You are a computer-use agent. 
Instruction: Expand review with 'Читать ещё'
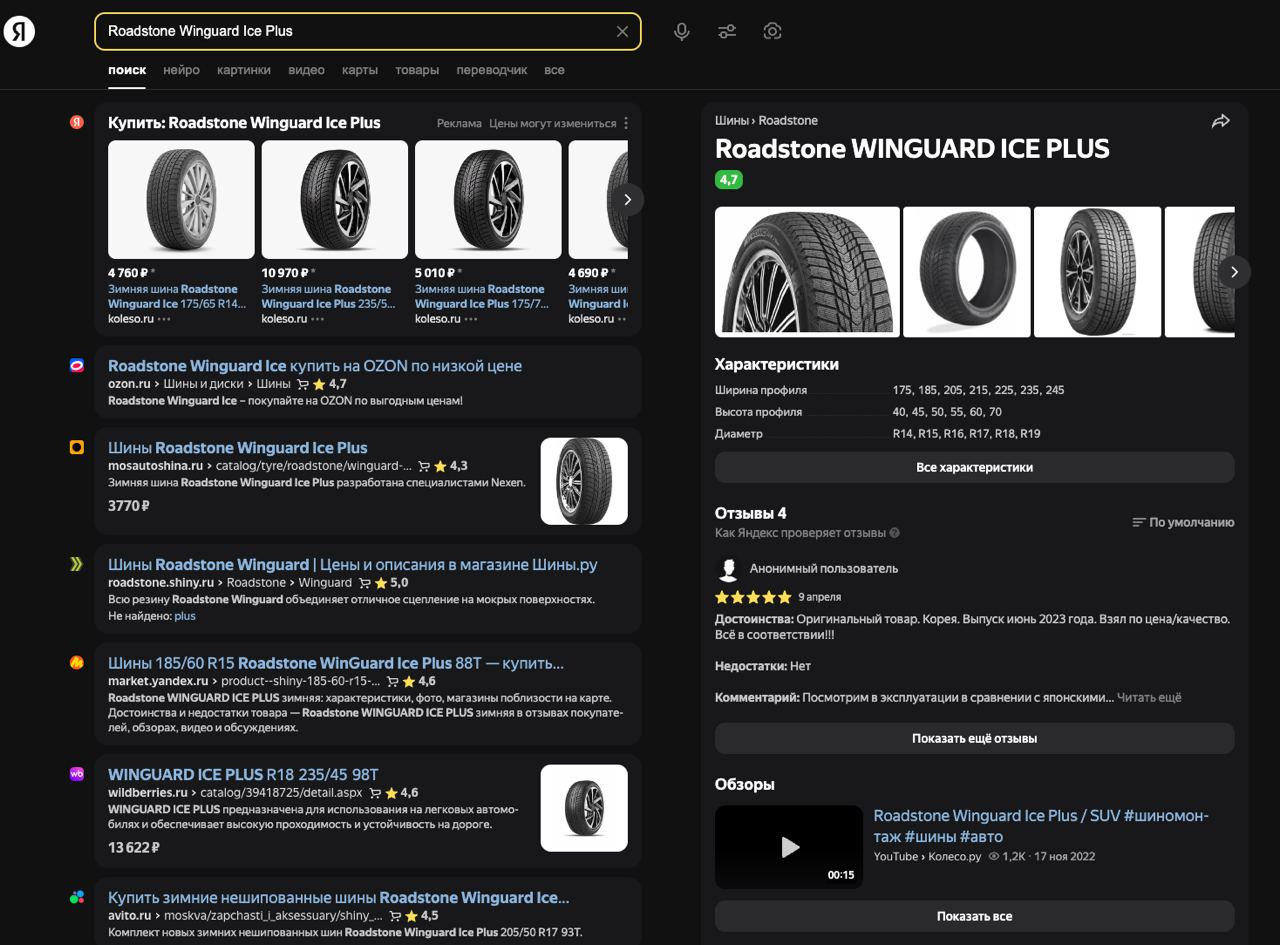pos(1149,697)
